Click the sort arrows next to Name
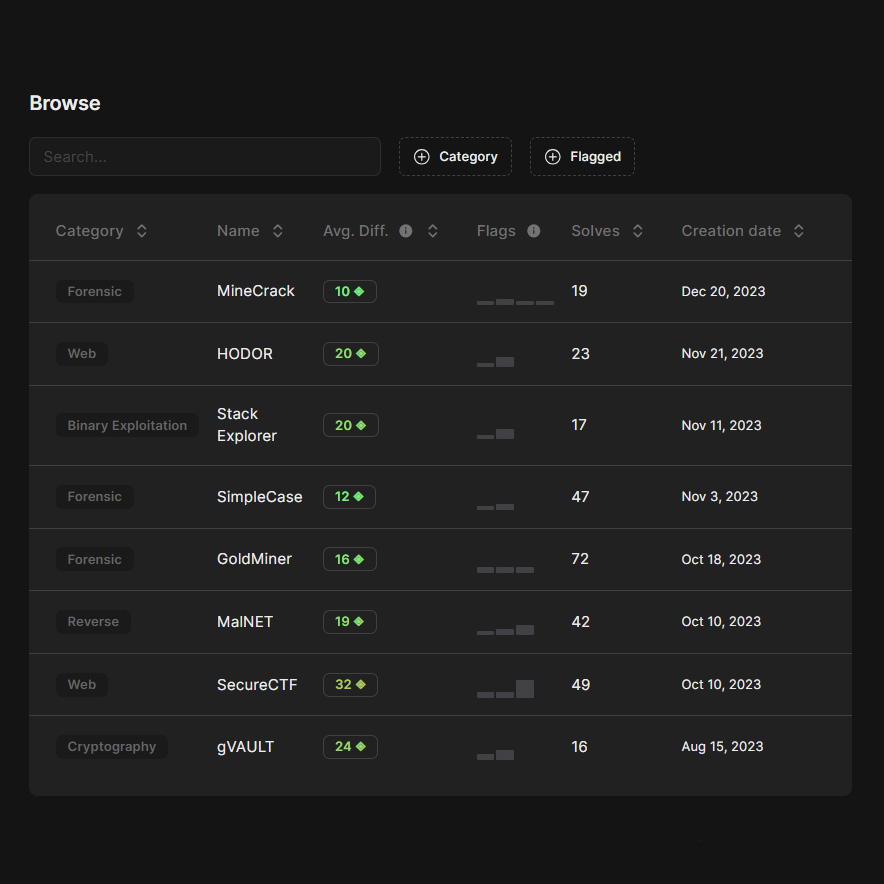The height and width of the screenshot is (884, 884). [278, 231]
